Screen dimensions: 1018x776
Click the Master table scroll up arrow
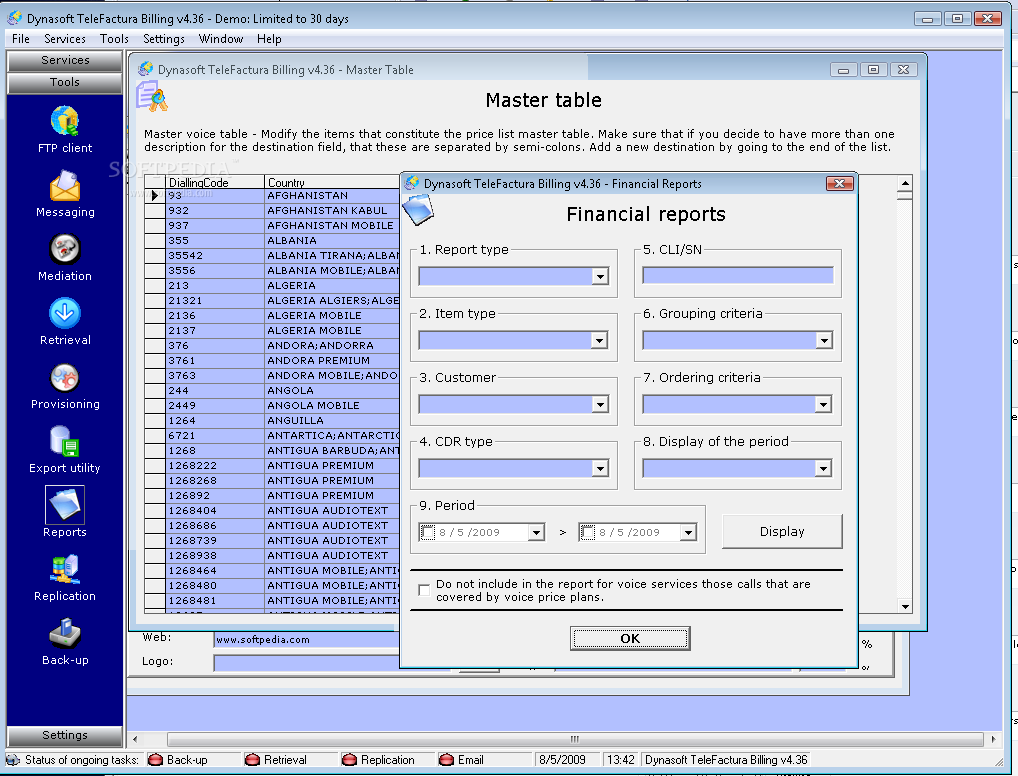click(905, 182)
